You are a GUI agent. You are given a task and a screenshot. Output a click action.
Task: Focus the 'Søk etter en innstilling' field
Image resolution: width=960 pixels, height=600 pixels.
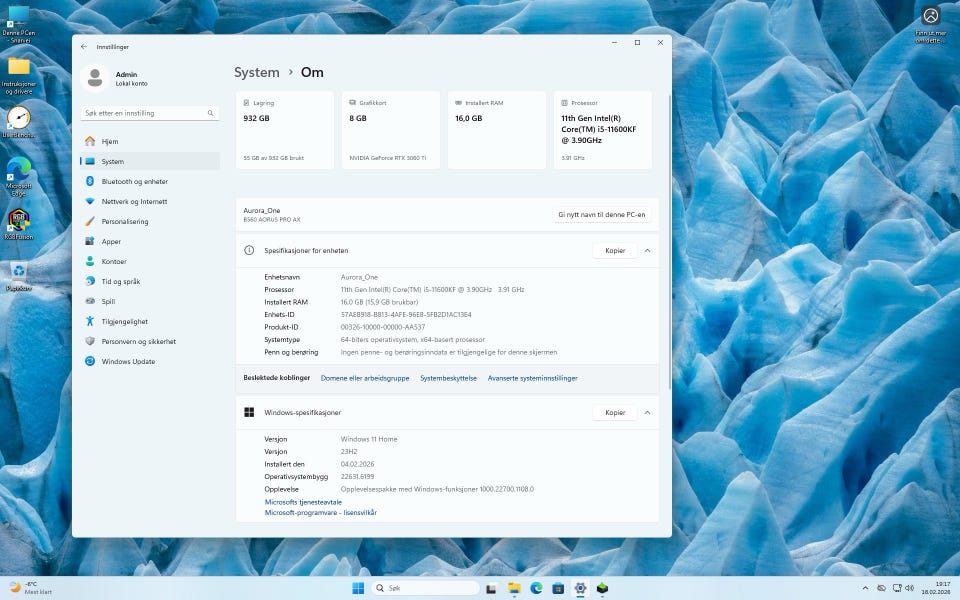click(x=149, y=113)
